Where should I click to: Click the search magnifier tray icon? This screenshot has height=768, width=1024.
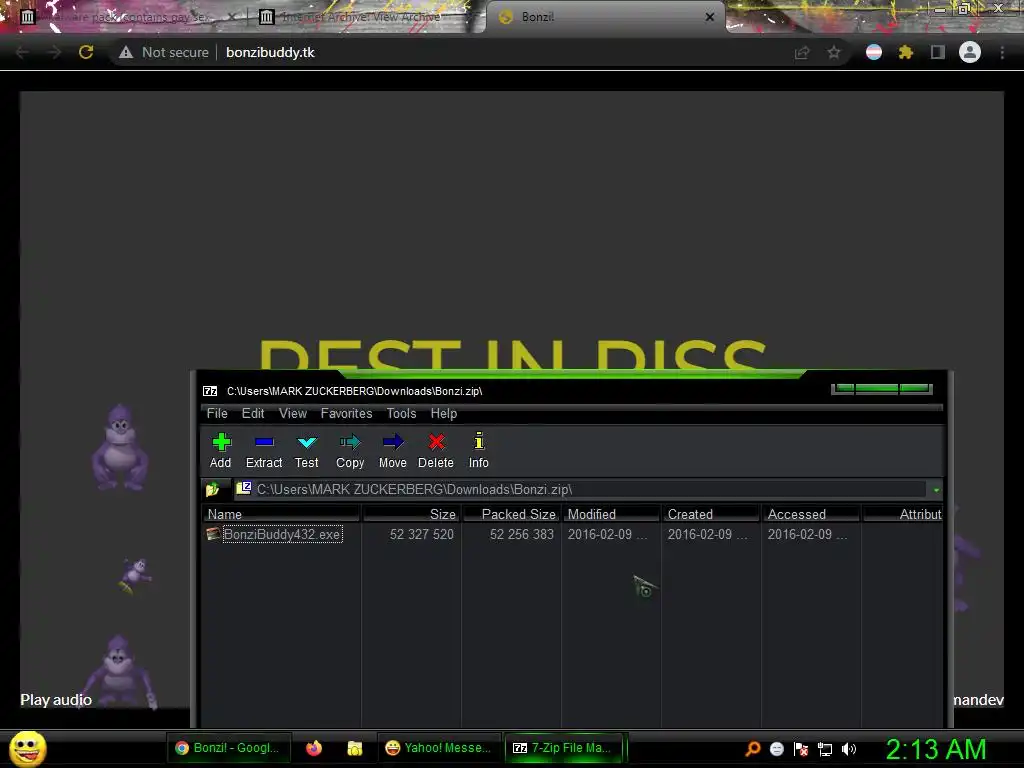pyautogui.click(x=753, y=749)
